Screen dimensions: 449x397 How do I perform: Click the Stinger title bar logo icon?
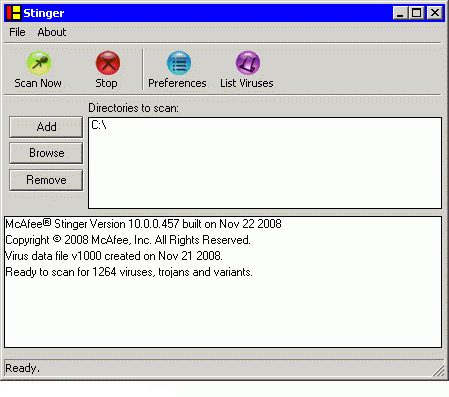[14, 13]
